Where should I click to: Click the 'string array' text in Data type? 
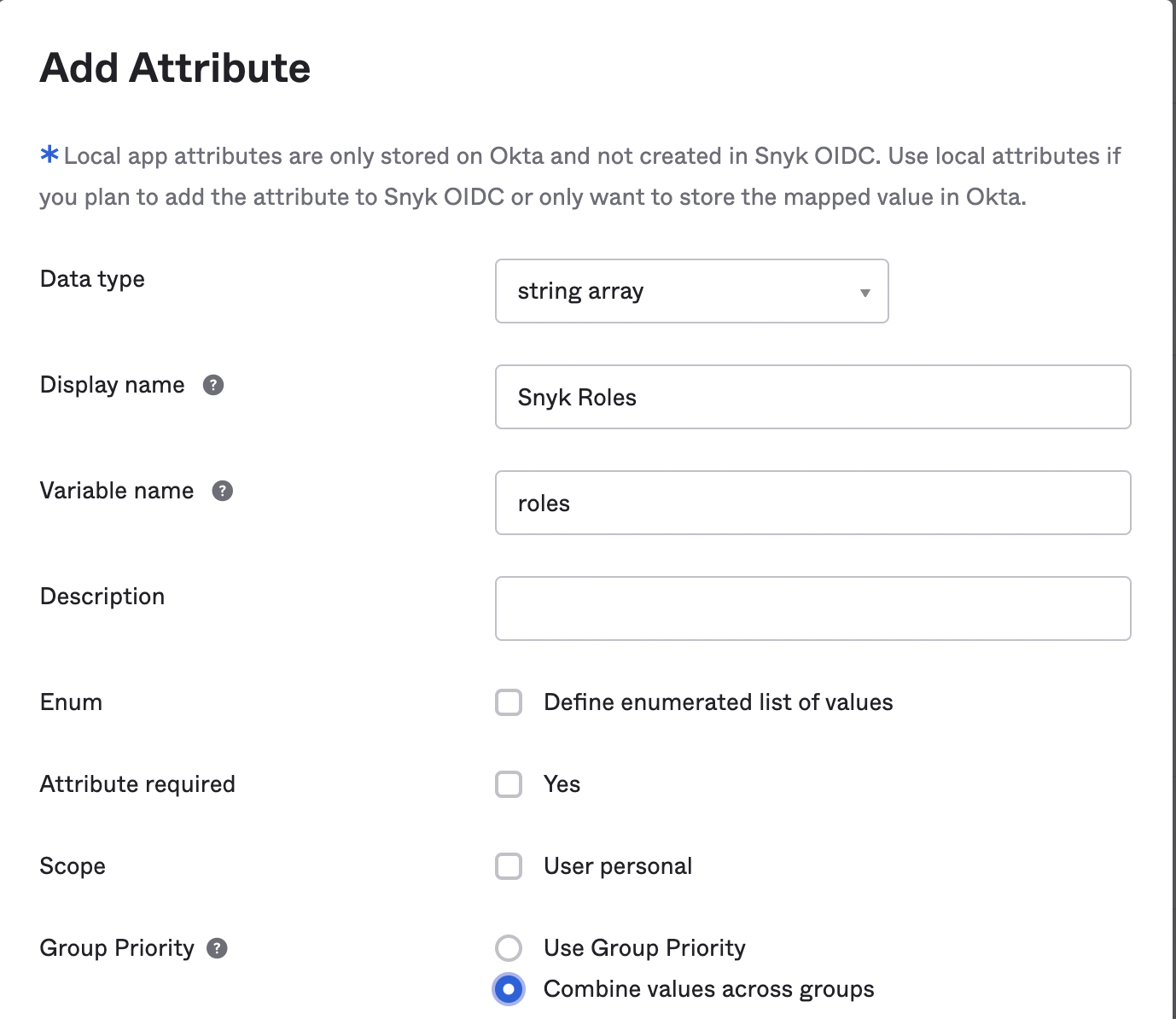point(580,291)
